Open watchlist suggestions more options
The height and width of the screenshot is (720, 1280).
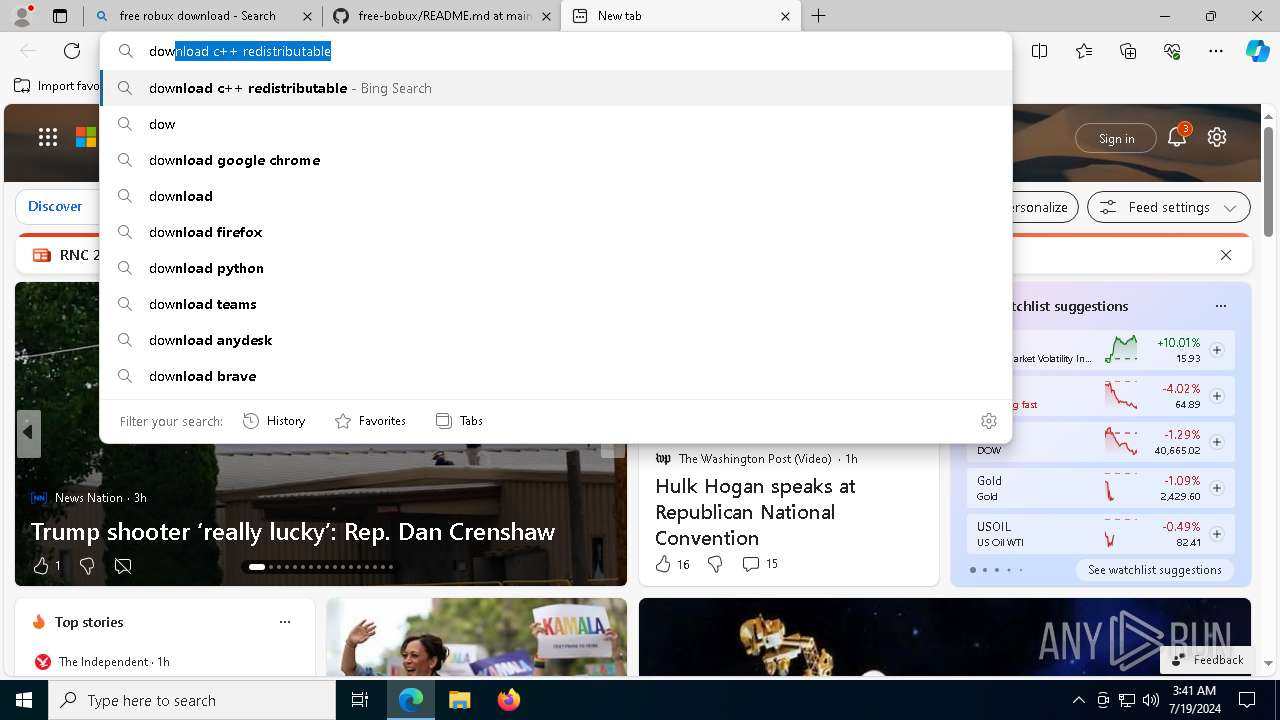tap(1220, 306)
